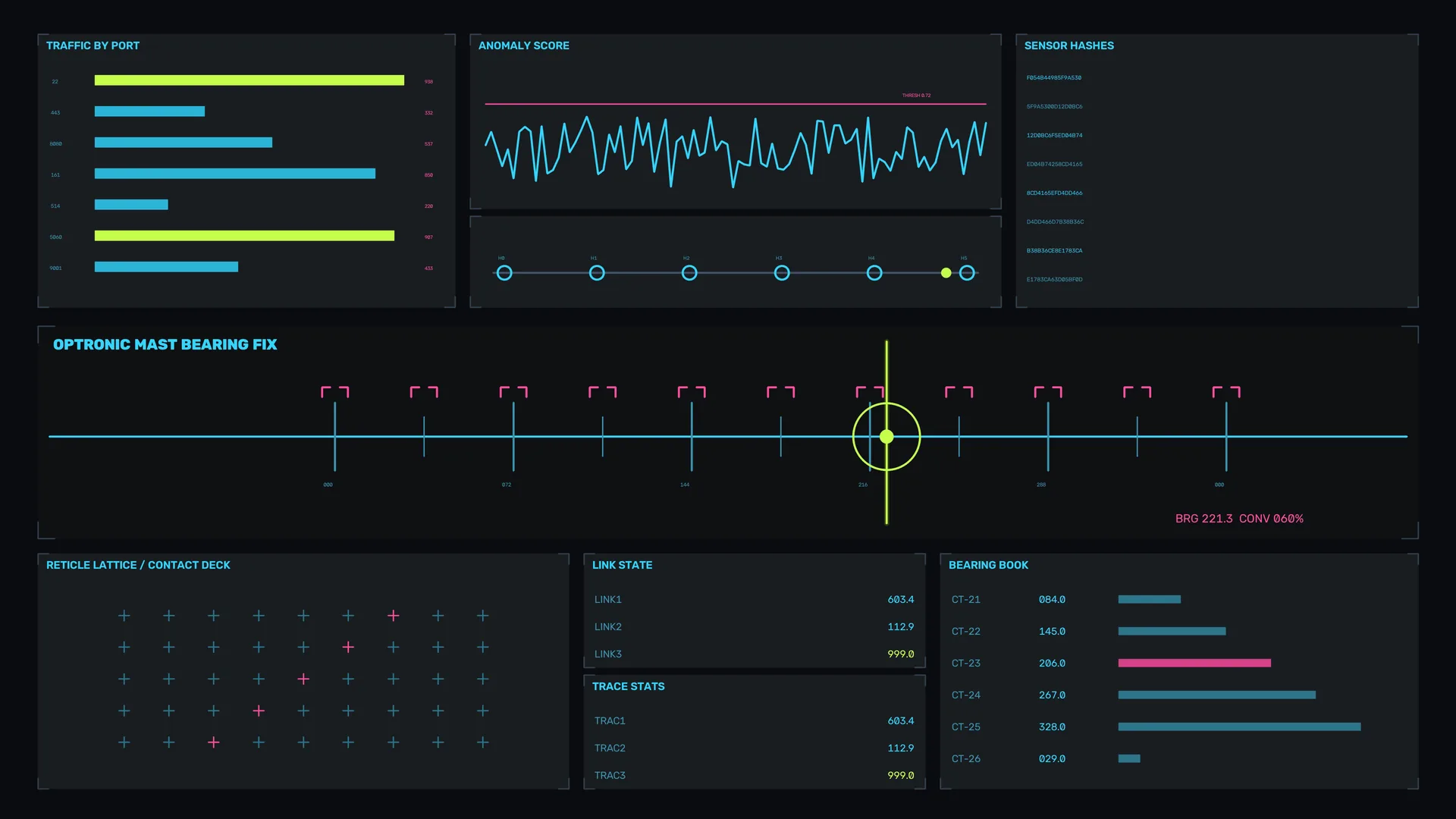Select the H5 timeline node
Viewport: 1456px width, 819px height.
click(x=967, y=273)
